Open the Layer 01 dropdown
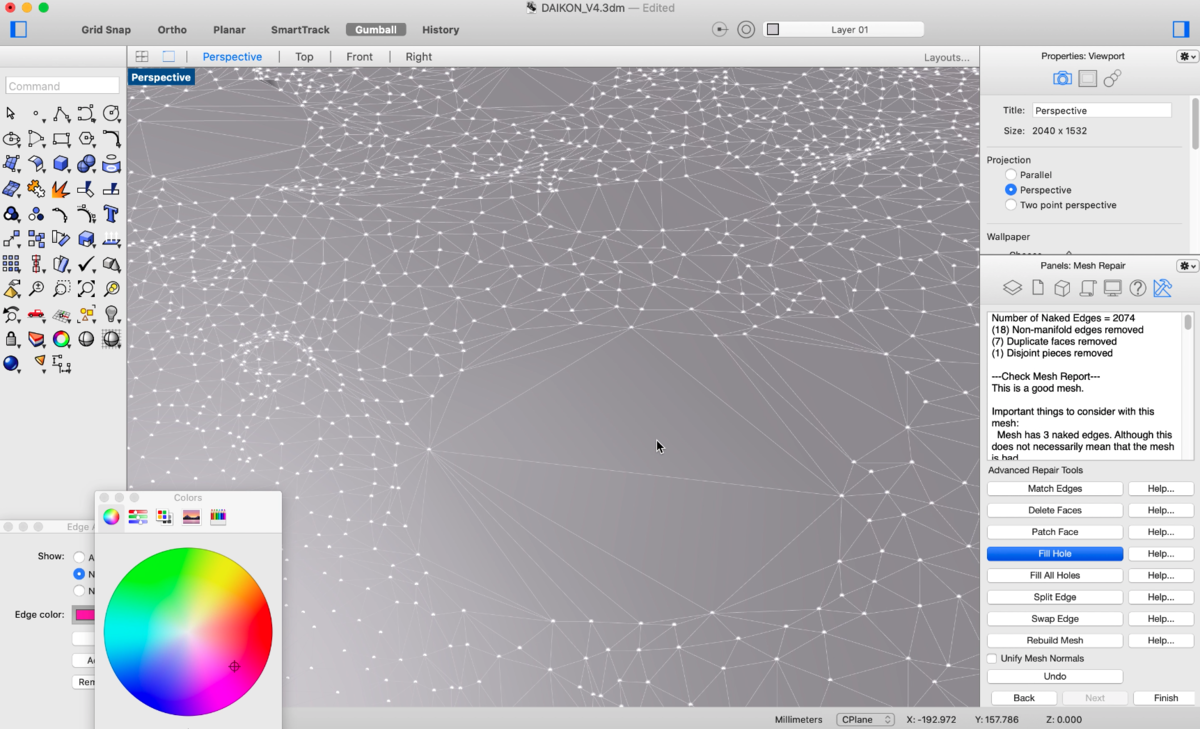Screen dimensions: 1200x729 click(844, 30)
